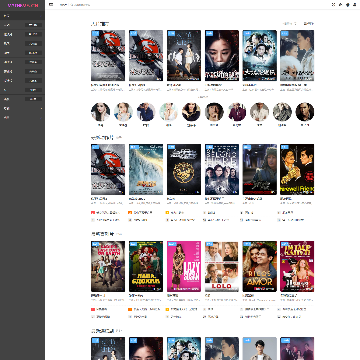Open the black poster with golden emblem
The image size is (360, 360).
[184, 169]
